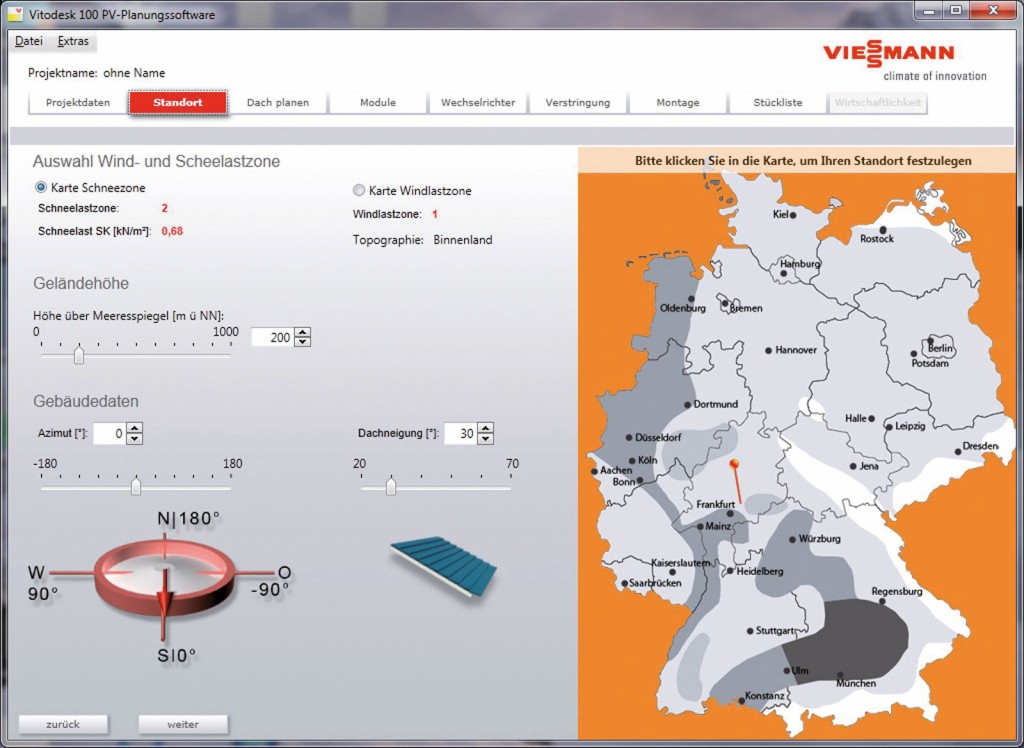The image size is (1024, 748).
Task: Click the Dachneigung value input field
Action: pos(459,433)
